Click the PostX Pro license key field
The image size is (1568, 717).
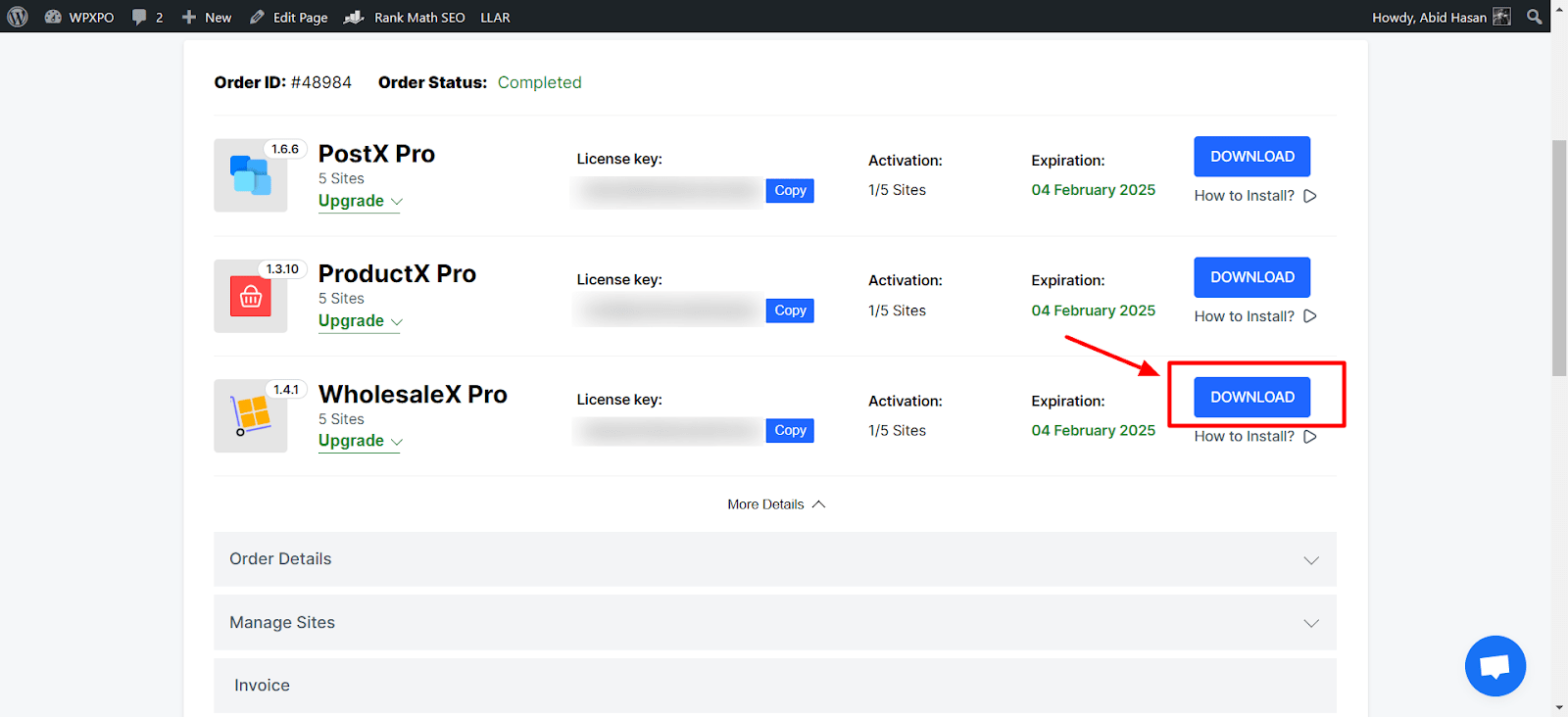[x=669, y=191]
